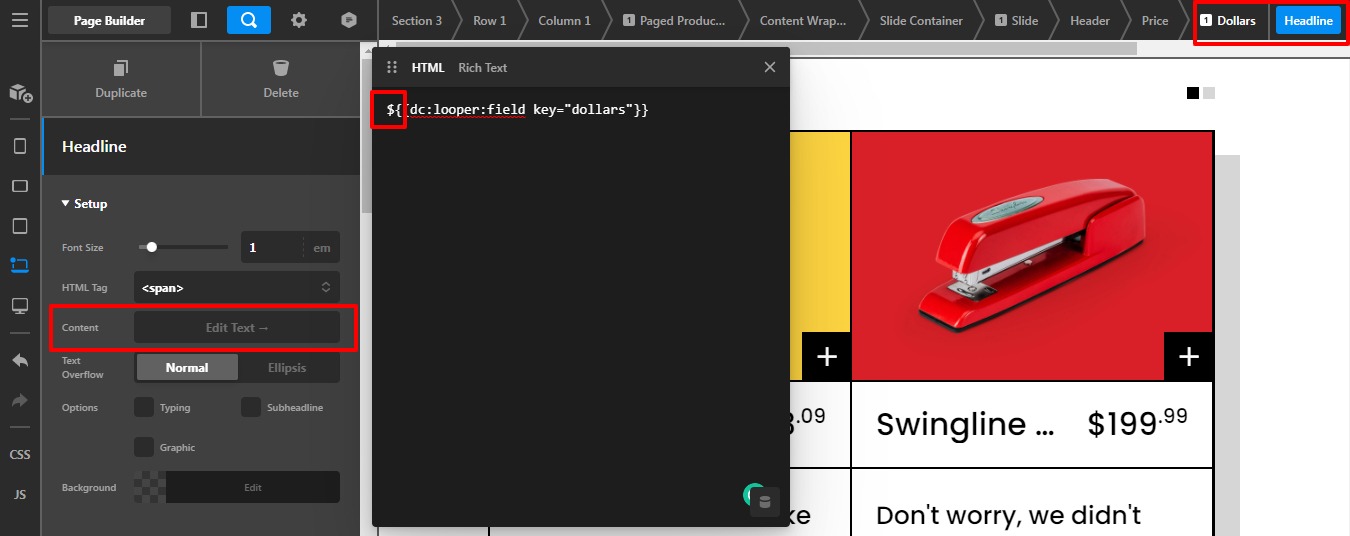
Task: Go to Column 1 breadcrumb
Action: (564, 20)
